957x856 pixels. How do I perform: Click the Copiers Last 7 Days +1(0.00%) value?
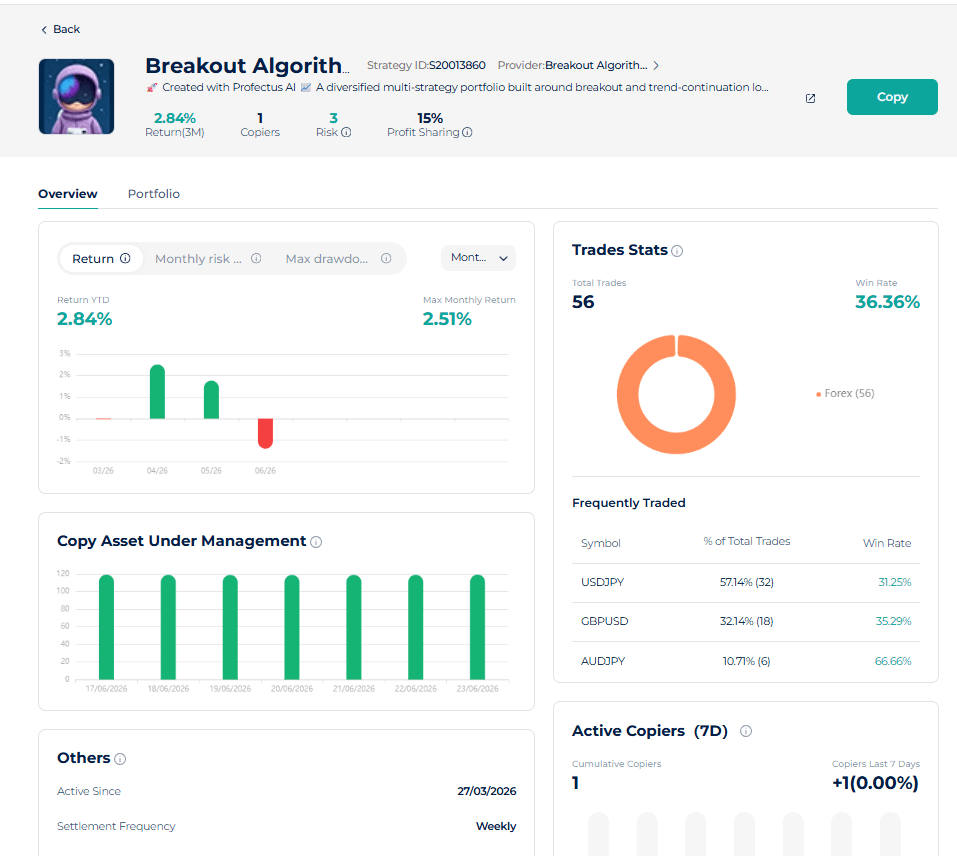click(875, 783)
